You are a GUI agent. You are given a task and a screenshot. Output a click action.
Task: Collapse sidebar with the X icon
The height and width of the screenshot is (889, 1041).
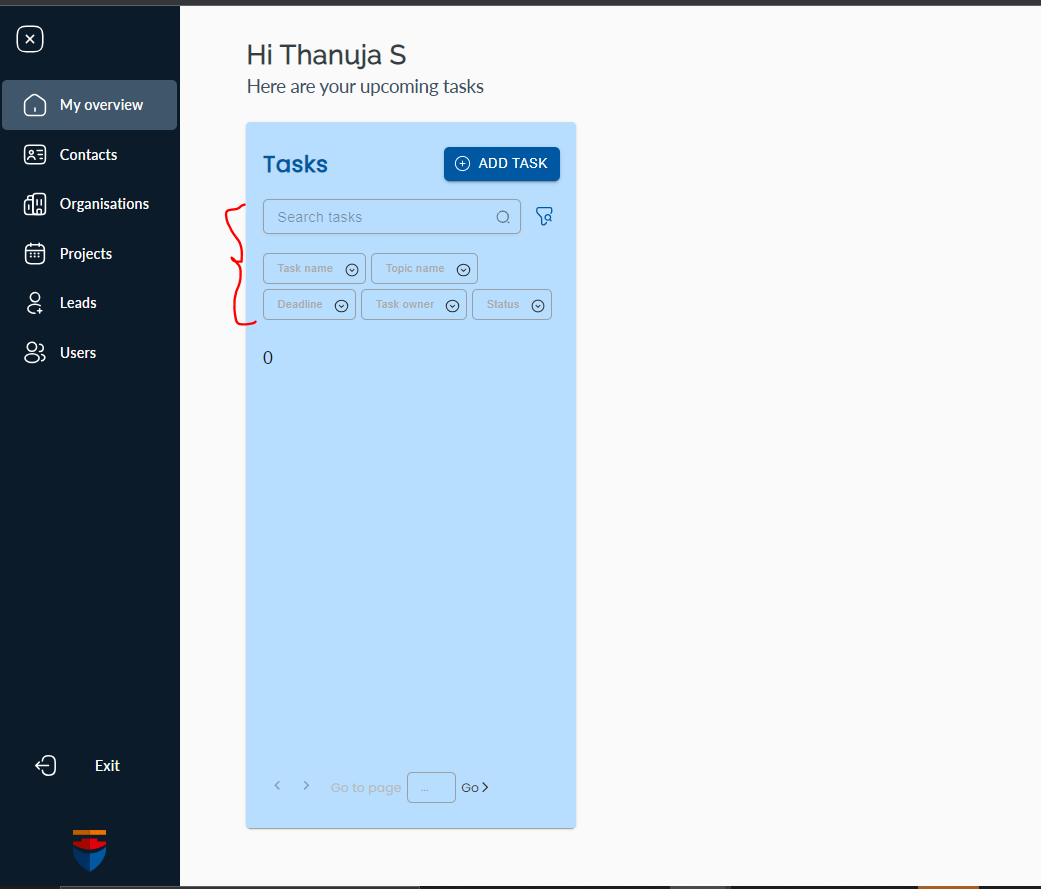point(30,39)
